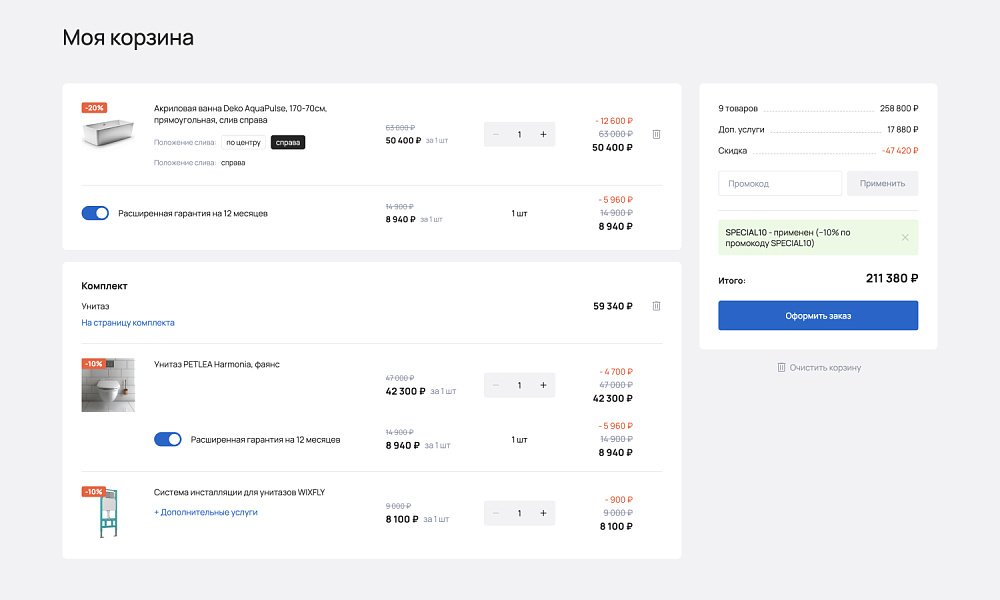Image resolution: width=1000 pixels, height=600 pixels.
Task: Increase quantity of Deko AquaPulse bathtub
Action: click(543, 134)
